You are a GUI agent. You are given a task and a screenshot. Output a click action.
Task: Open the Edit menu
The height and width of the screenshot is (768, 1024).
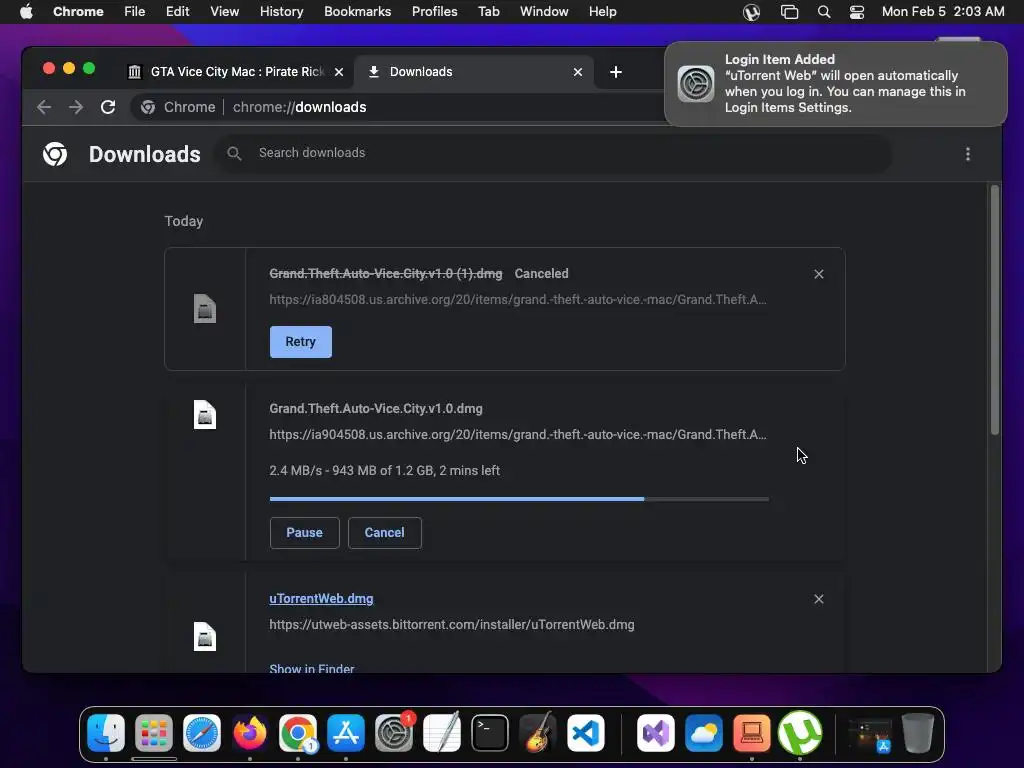point(177,12)
